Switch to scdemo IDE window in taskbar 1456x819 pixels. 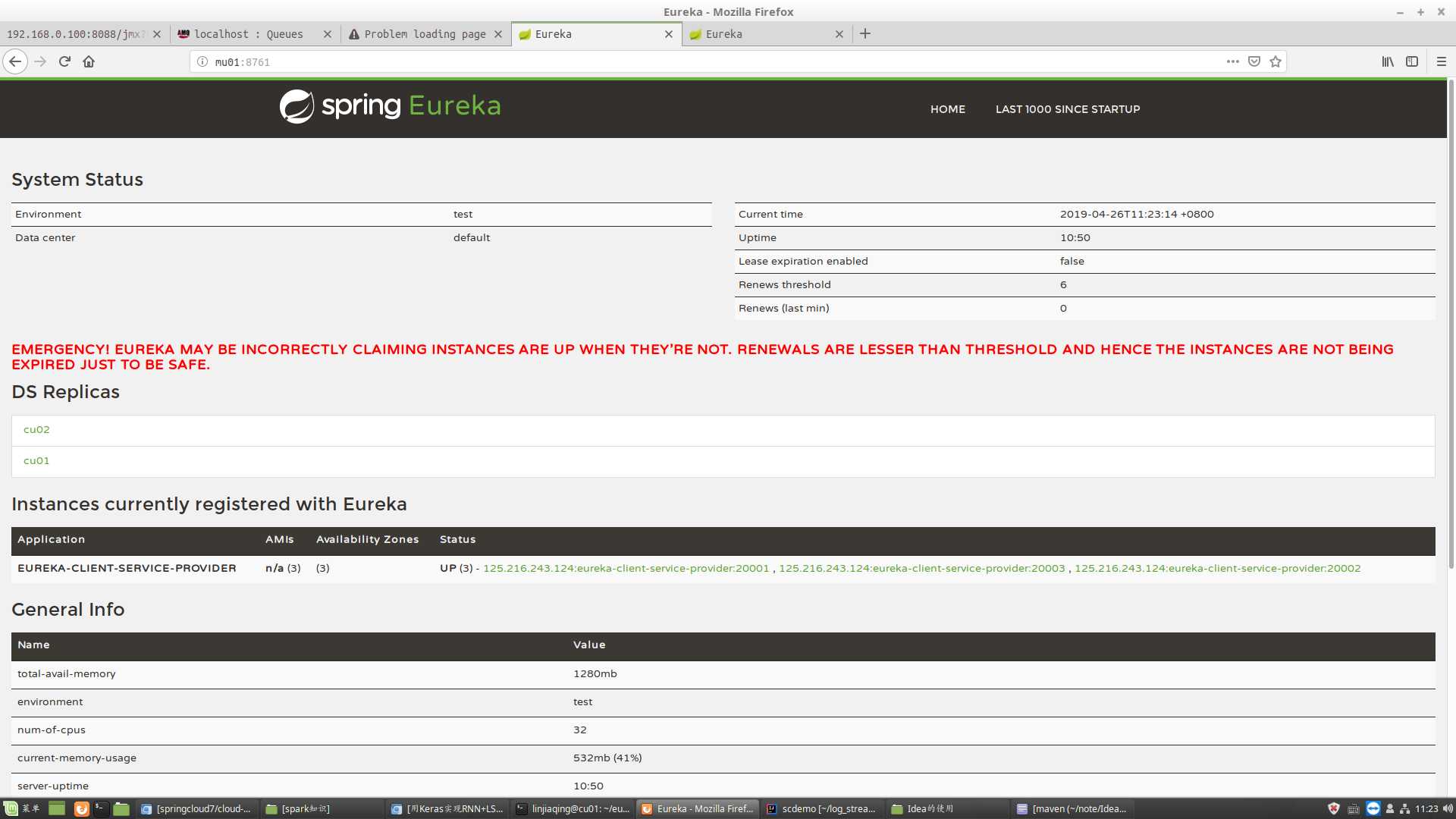point(822,808)
